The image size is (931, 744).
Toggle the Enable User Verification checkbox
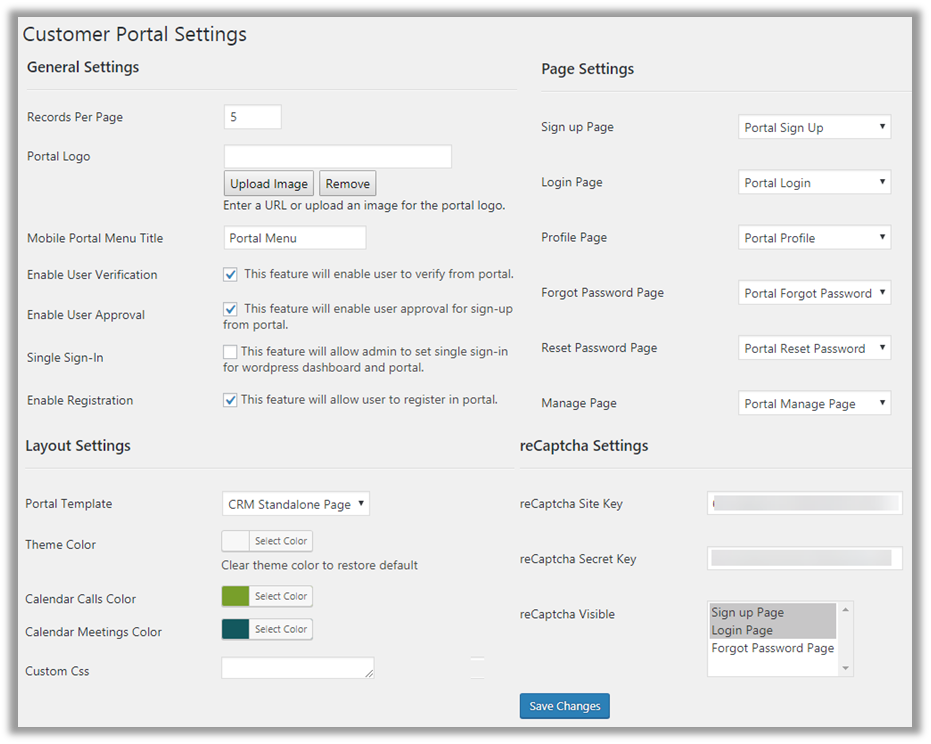231,274
